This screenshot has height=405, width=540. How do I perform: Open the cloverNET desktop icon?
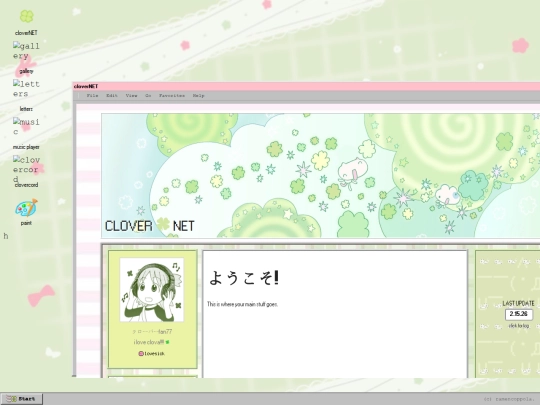click(x=27, y=16)
